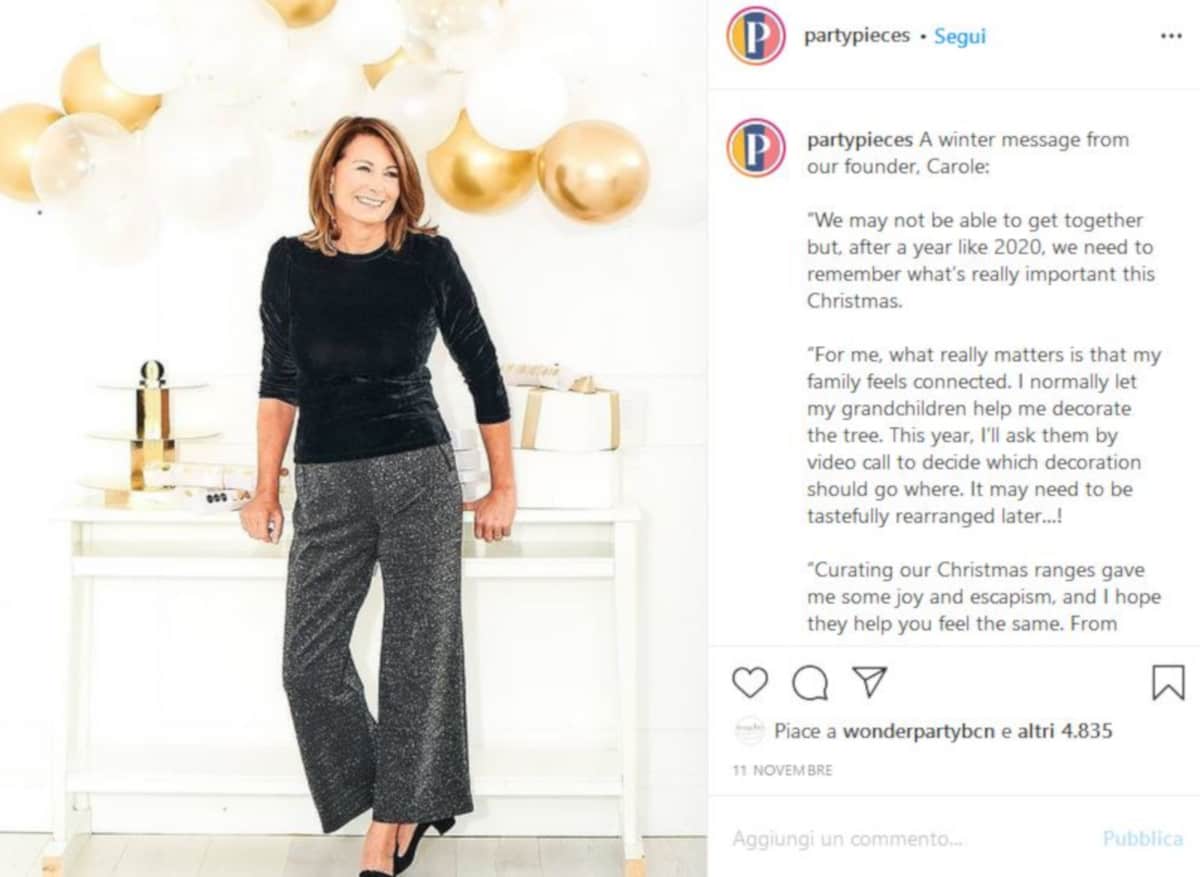
Task: Save post with the bookmark icon
Action: click(x=1168, y=683)
